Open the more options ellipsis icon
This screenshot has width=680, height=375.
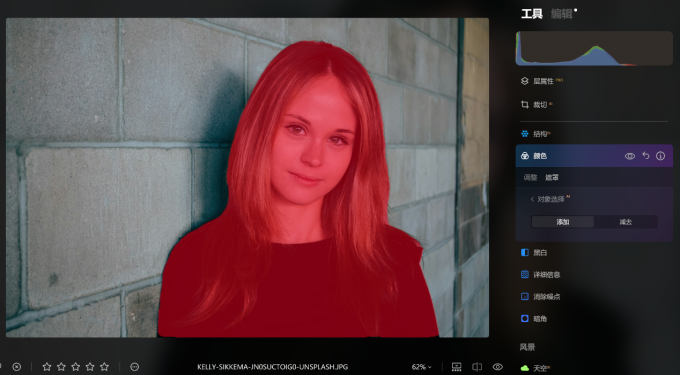(x=134, y=367)
